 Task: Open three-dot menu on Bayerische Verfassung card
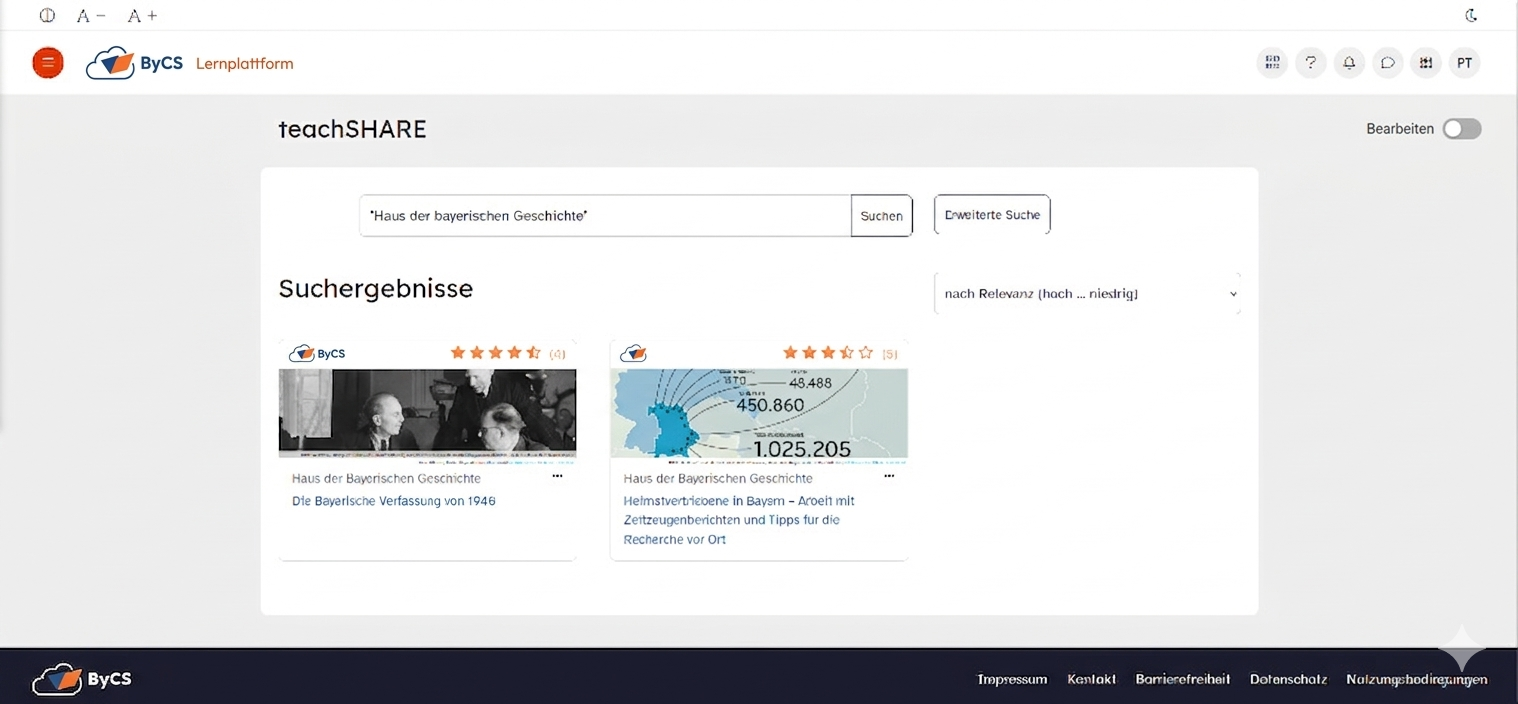pyautogui.click(x=557, y=477)
